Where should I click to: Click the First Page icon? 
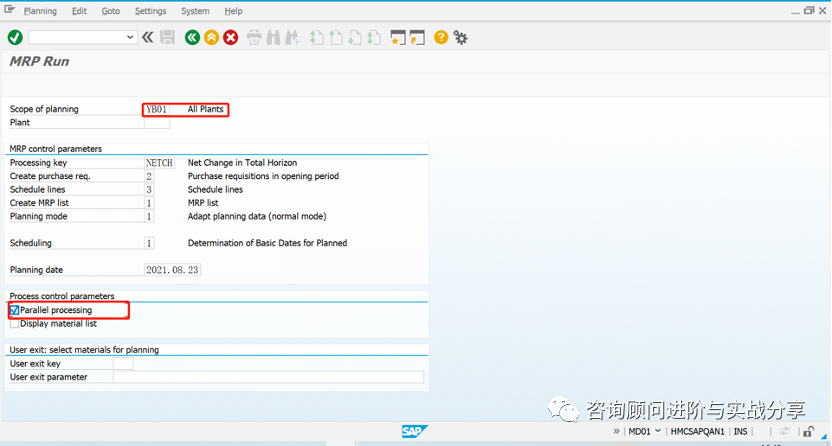(317, 38)
